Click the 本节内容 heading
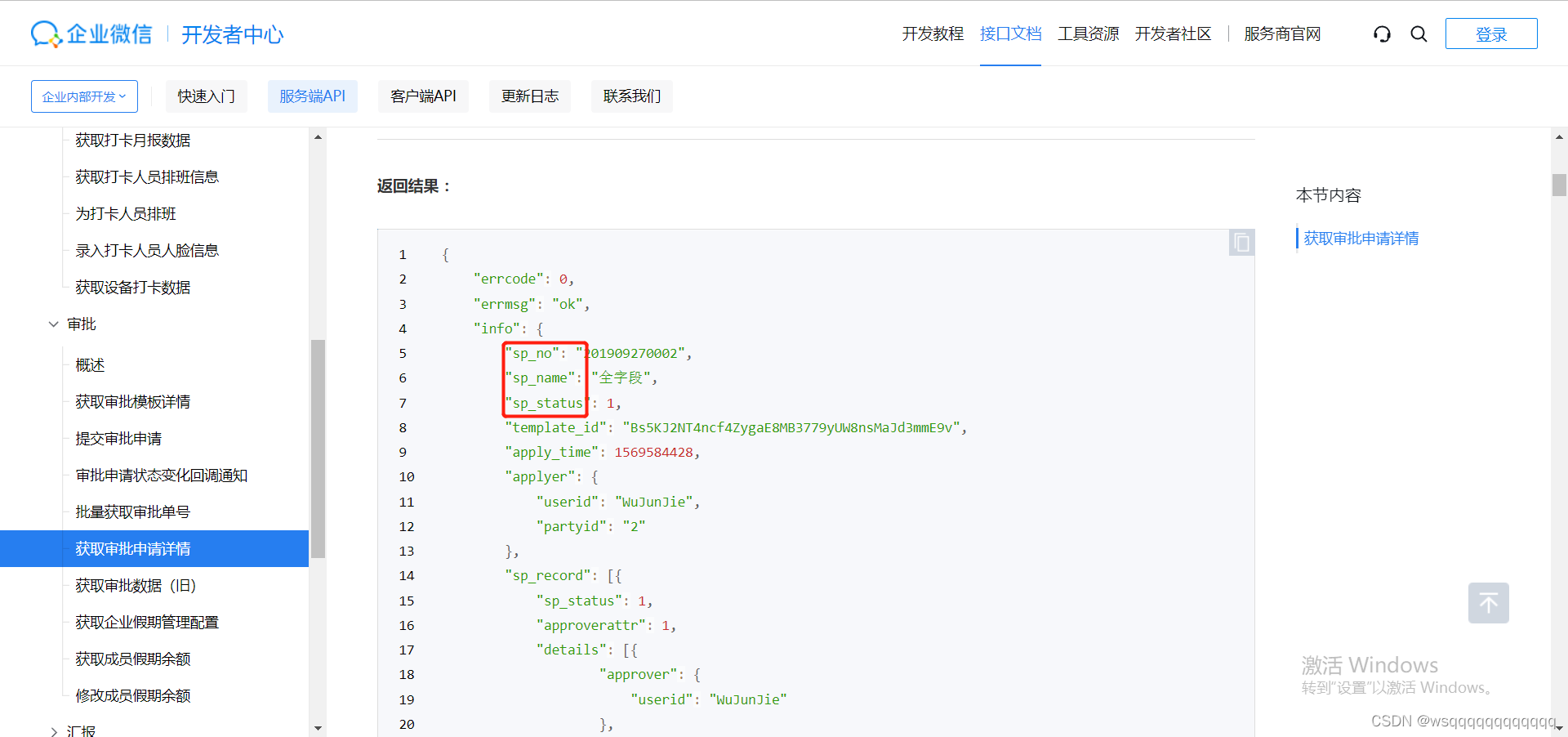This screenshot has width=1568, height=737. (1329, 195)
